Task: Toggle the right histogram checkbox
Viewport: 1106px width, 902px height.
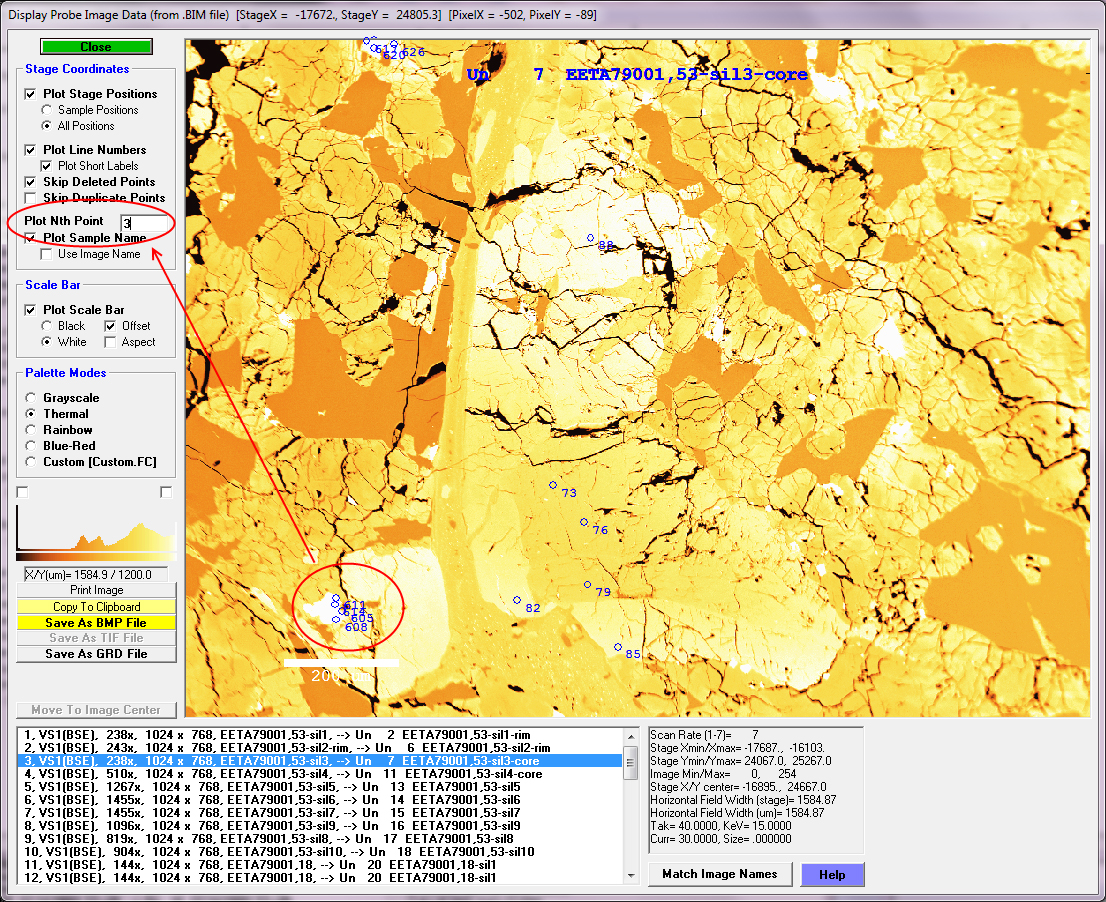Action: (166, 492)
